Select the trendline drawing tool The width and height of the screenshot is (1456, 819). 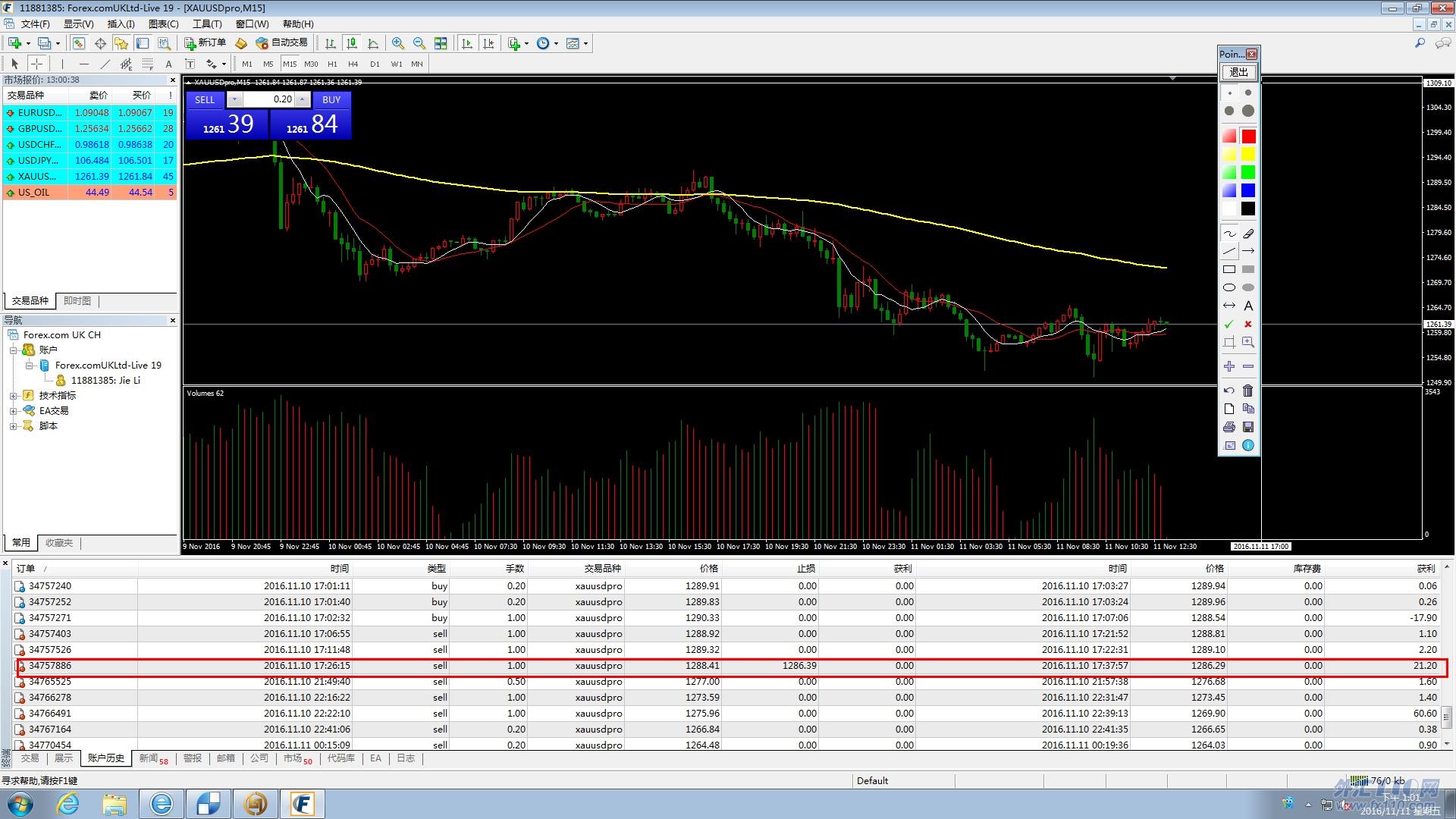pyautogui.click(x=105, y=64)
